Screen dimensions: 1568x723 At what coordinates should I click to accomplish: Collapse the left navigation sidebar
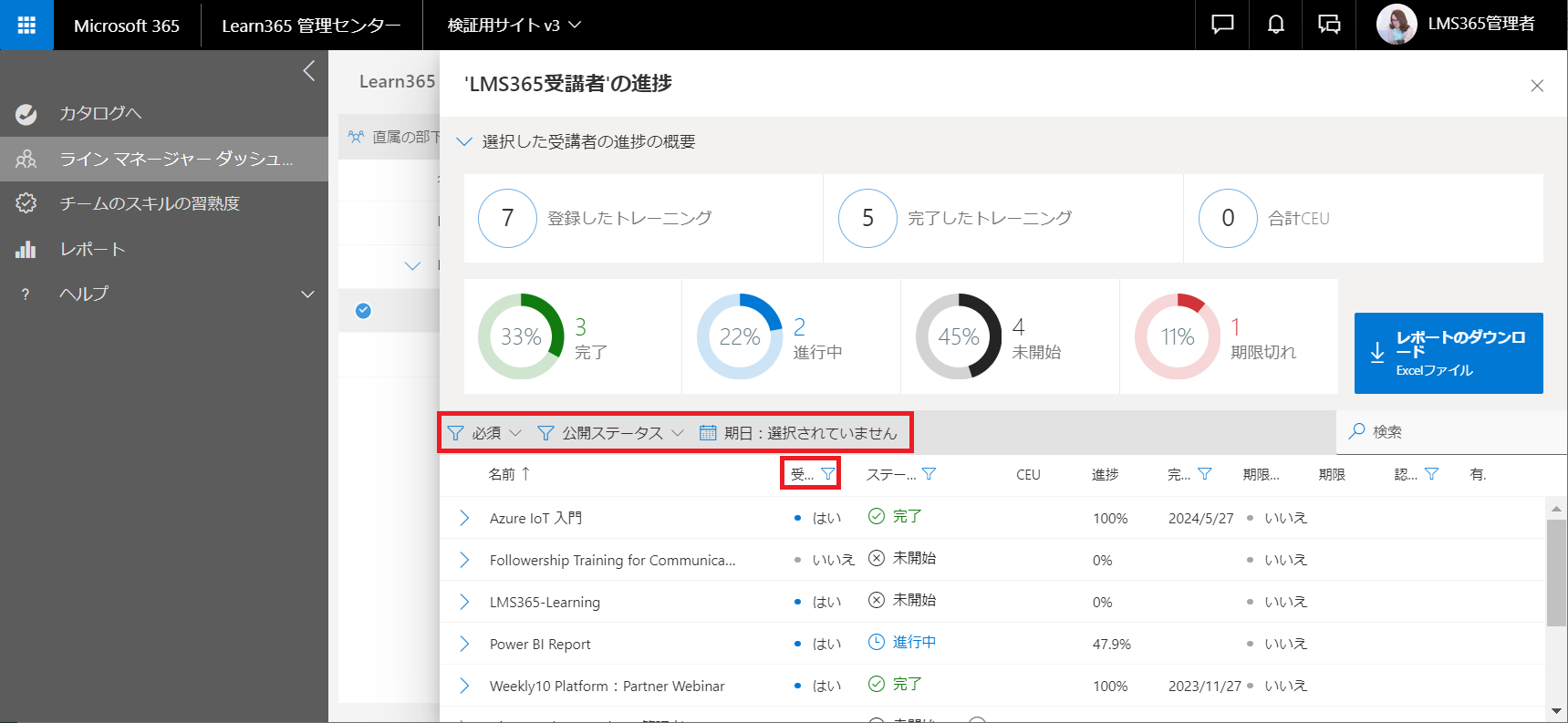[x=309, y=71]
